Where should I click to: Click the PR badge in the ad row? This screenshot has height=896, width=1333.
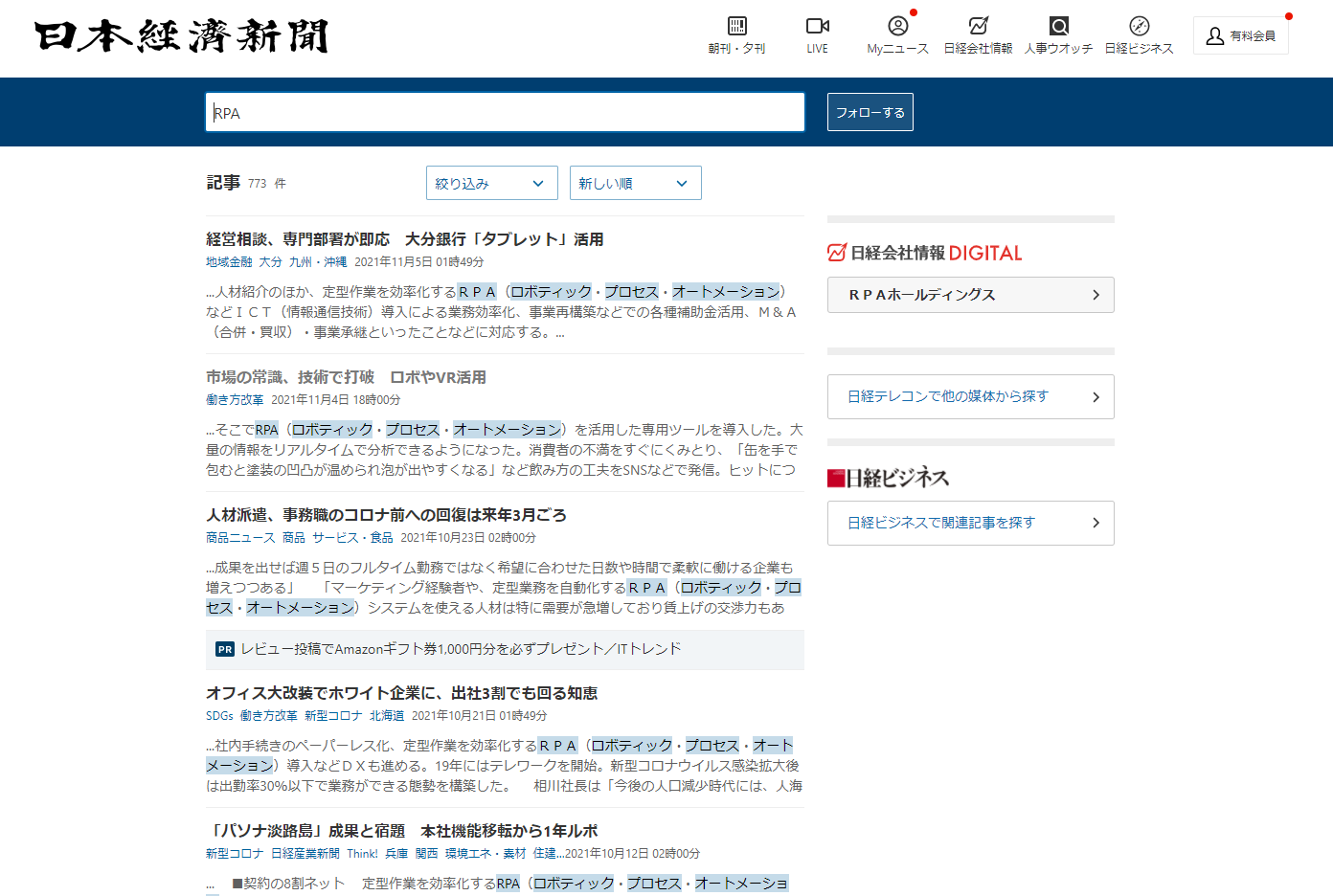[x=225, y=649]
